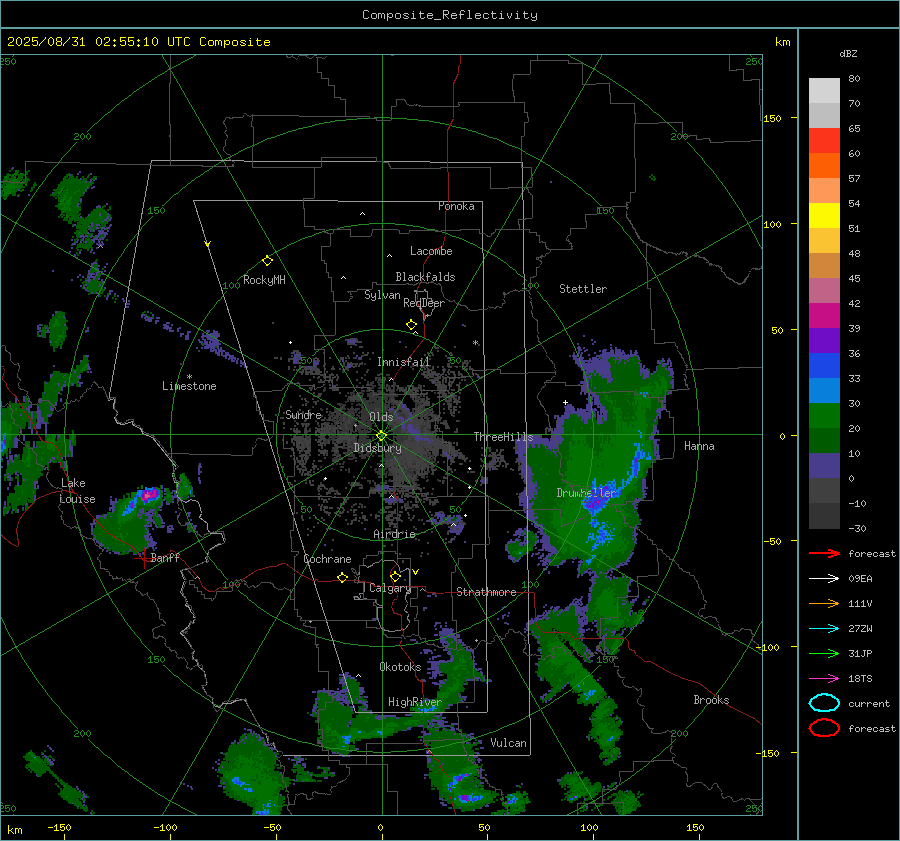Select the Sylvan label

(x=382, y=295)
